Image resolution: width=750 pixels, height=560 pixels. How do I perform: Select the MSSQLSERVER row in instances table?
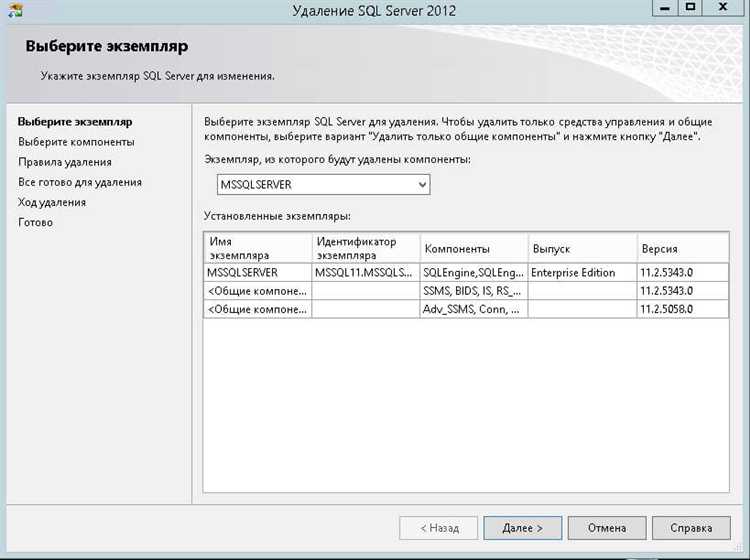(466, 273)
